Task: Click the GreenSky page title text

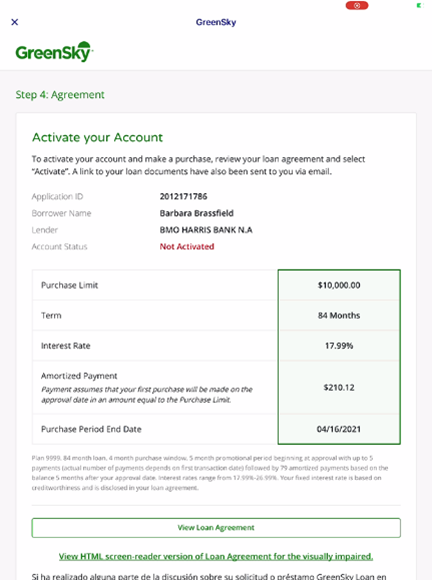Action: [x=216, y=22]
